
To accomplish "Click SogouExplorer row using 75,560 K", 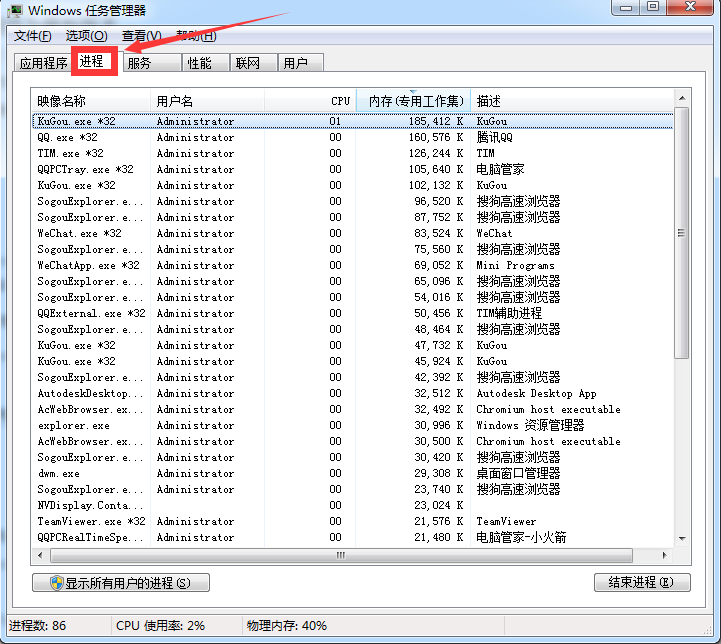I will pos(353,250).
